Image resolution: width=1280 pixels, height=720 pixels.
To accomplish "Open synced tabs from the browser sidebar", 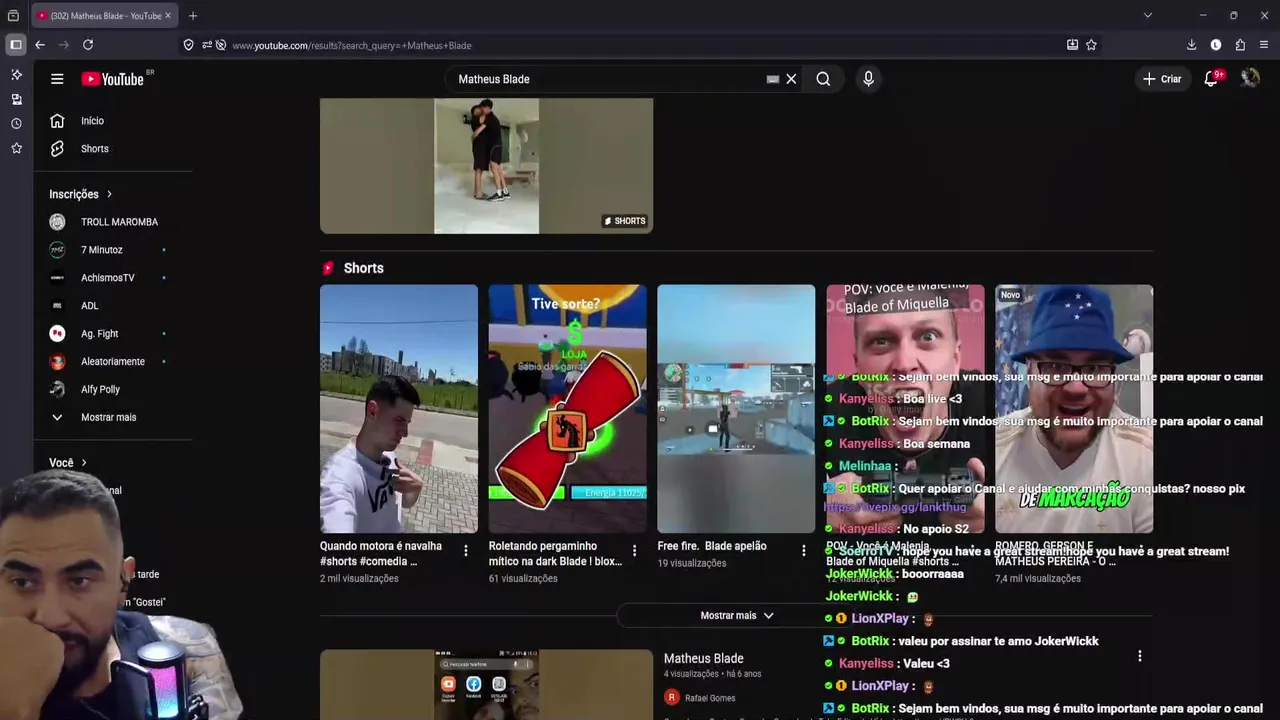I will pyautogui.click(x=16, y=99).
